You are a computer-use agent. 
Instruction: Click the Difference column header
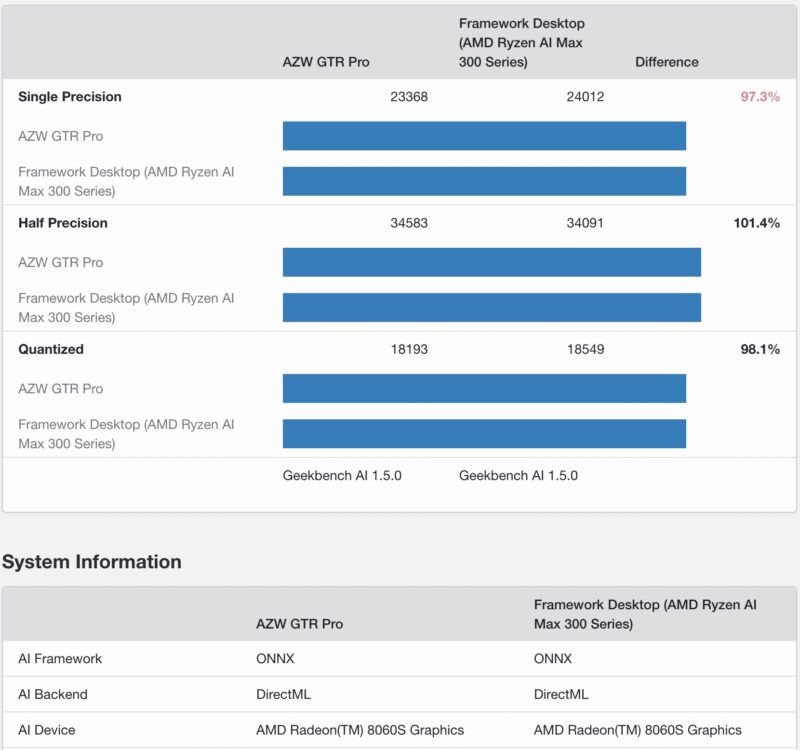click(667, 61)
